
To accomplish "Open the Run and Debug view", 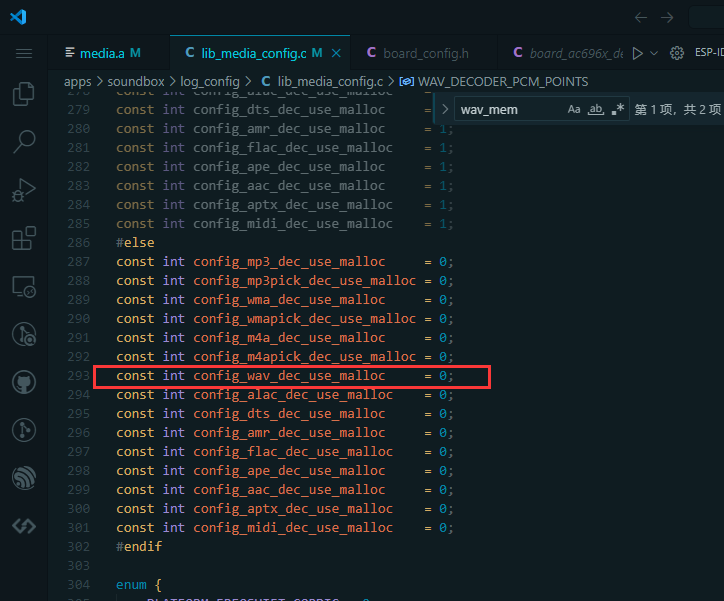I will pos(24,190).
